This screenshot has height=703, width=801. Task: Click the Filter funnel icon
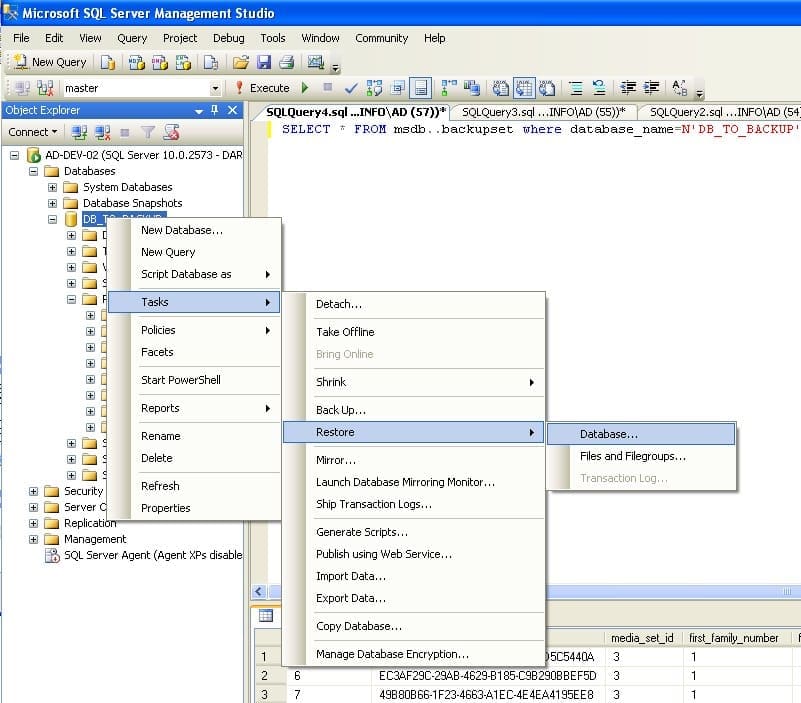click(x=148, y=132)
